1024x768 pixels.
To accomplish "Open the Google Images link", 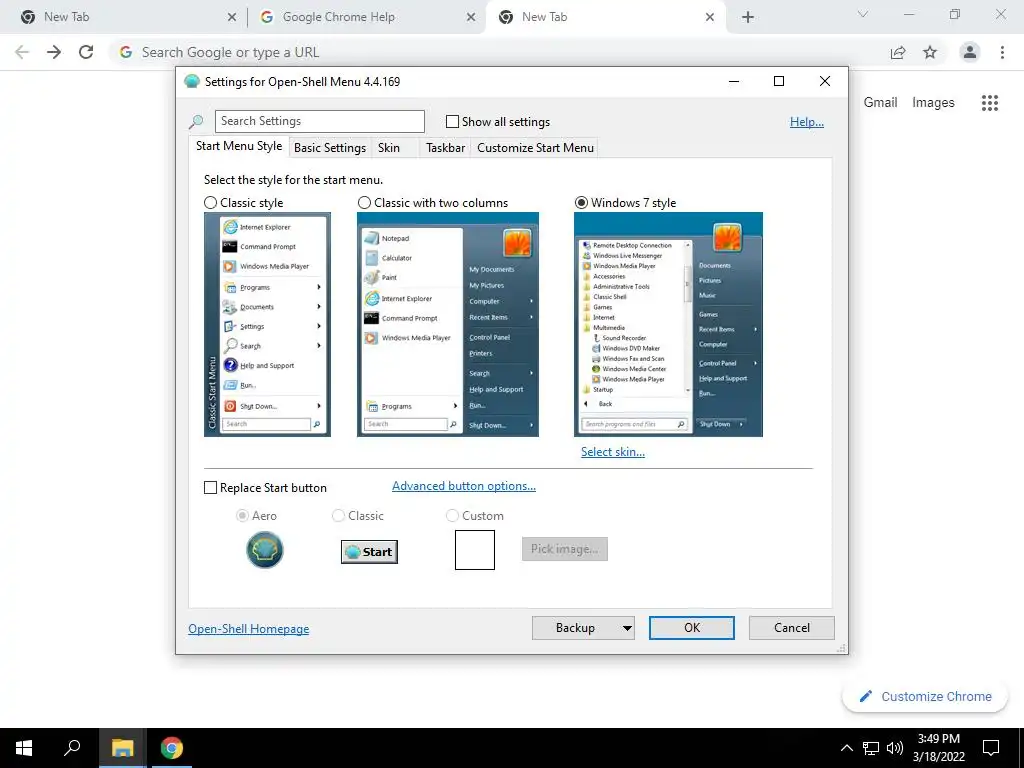I will 933,103.
